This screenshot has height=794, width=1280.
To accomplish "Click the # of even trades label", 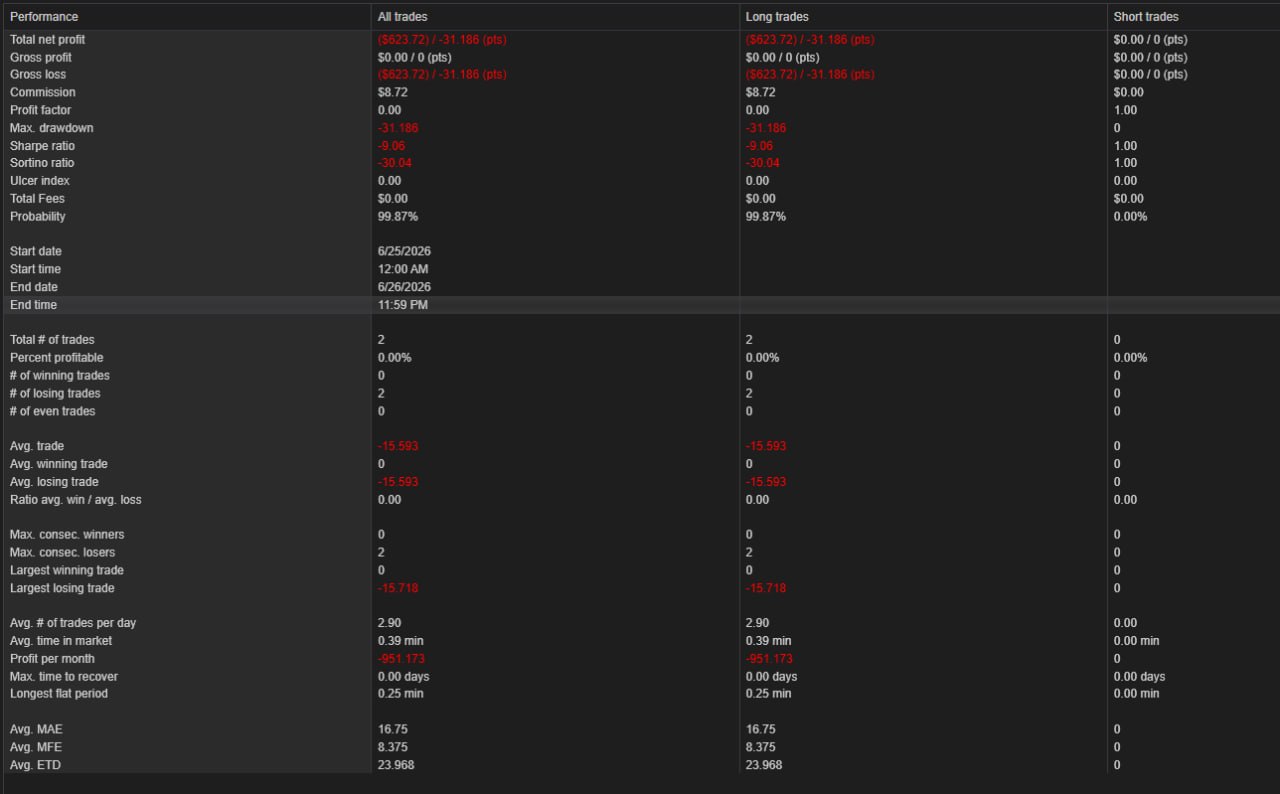I will point(53,412).
